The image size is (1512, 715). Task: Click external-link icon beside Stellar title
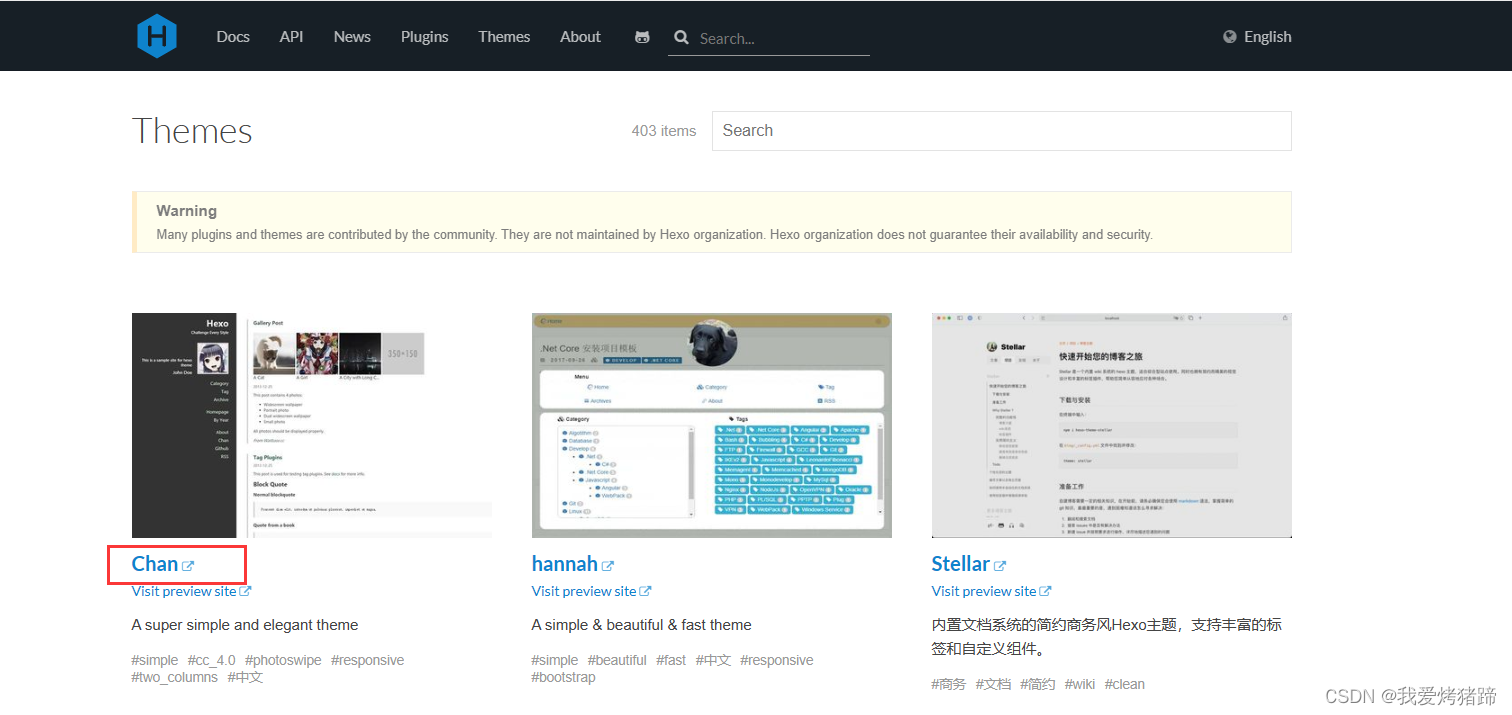click(1000, 566)
